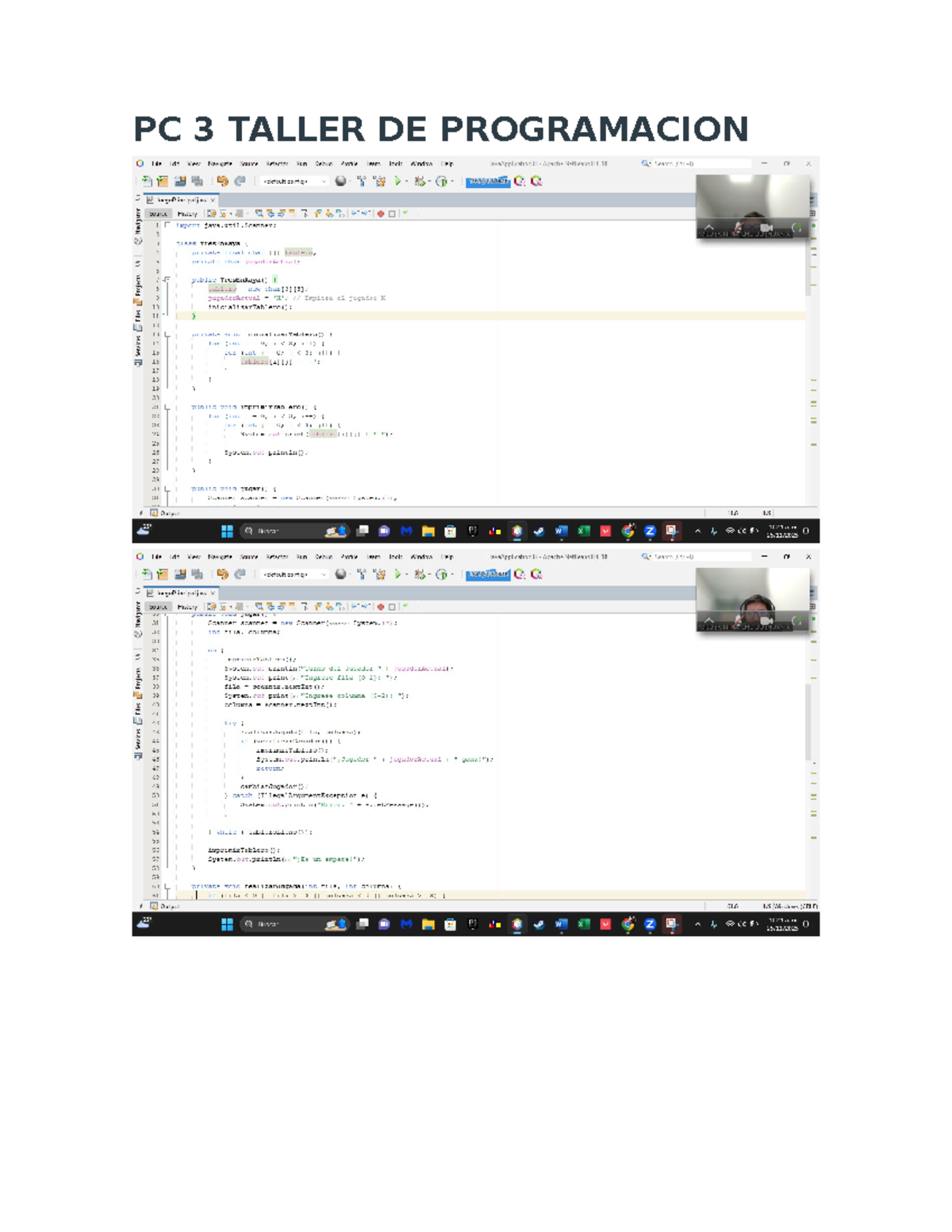Image resolution: width=952 pixels, height=1232 pixels.
Task: Open default config dropdown in lower screenshot
Action: (294, 574)
